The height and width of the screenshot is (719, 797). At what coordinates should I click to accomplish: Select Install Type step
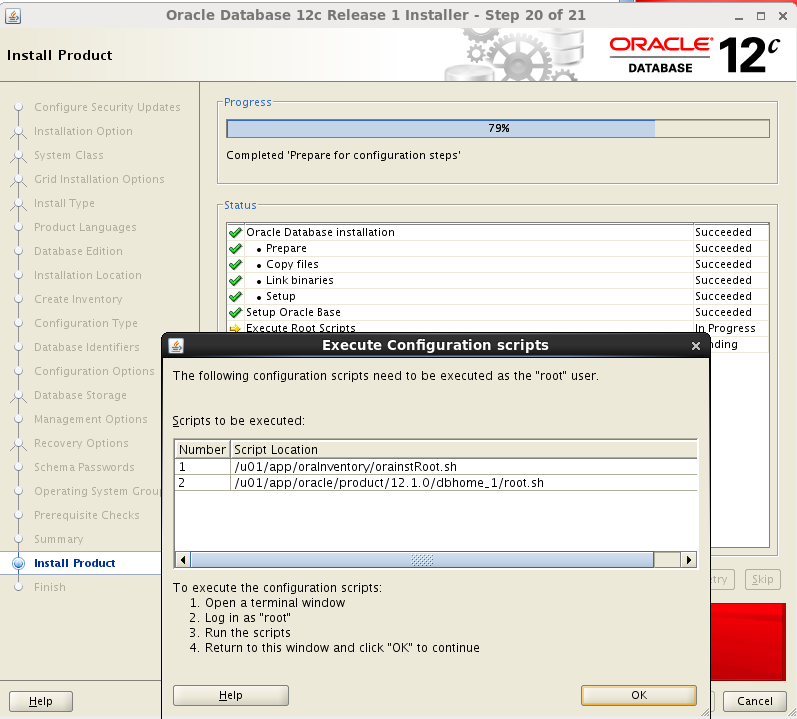pyautogui.click(x=64, y=203)
